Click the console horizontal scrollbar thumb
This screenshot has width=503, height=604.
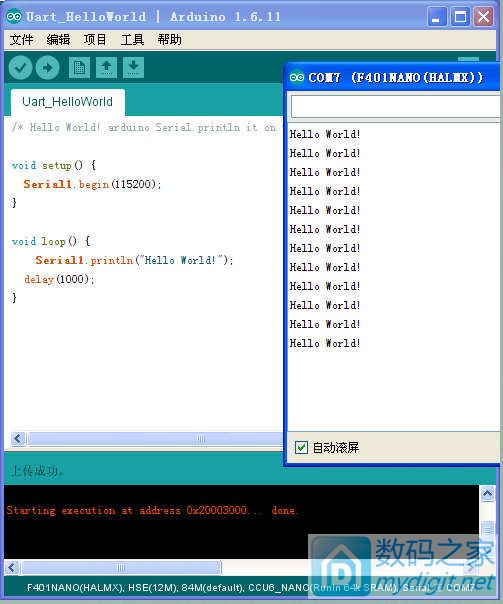click(x=121, y=567)
